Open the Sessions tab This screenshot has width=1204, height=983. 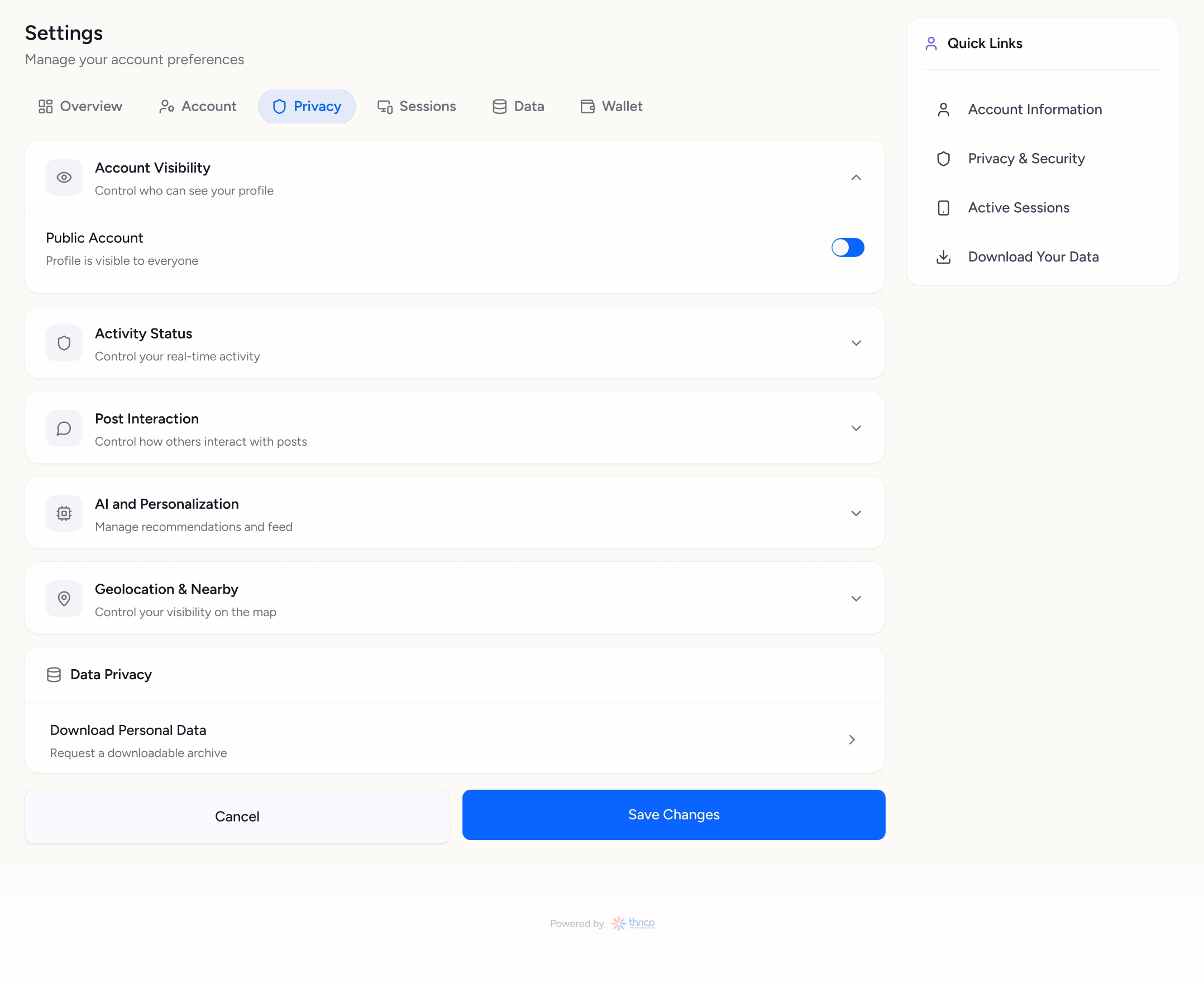416,107
